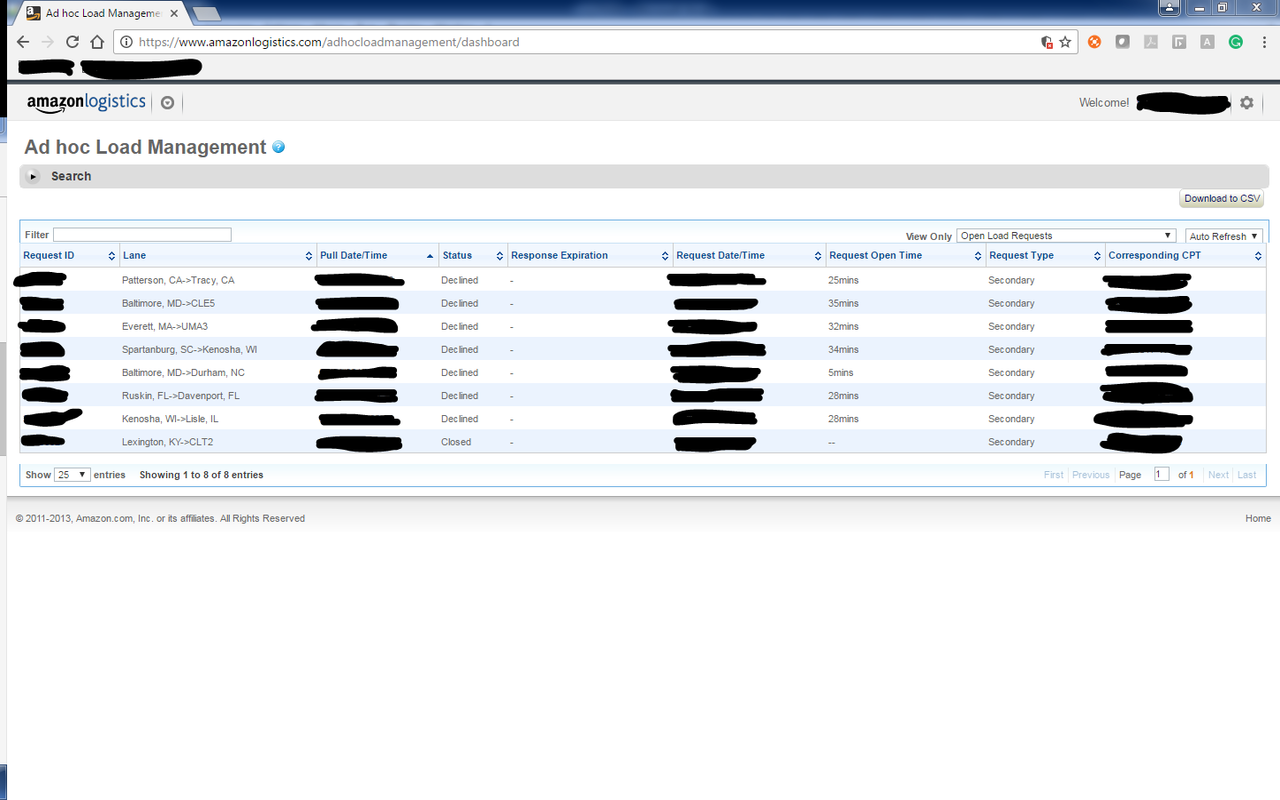The image size is (1280, 800).
Task: Select the Kenosha, WI->Lisle, IL lane
Action: pyautogui.click(x=170, y=419)
